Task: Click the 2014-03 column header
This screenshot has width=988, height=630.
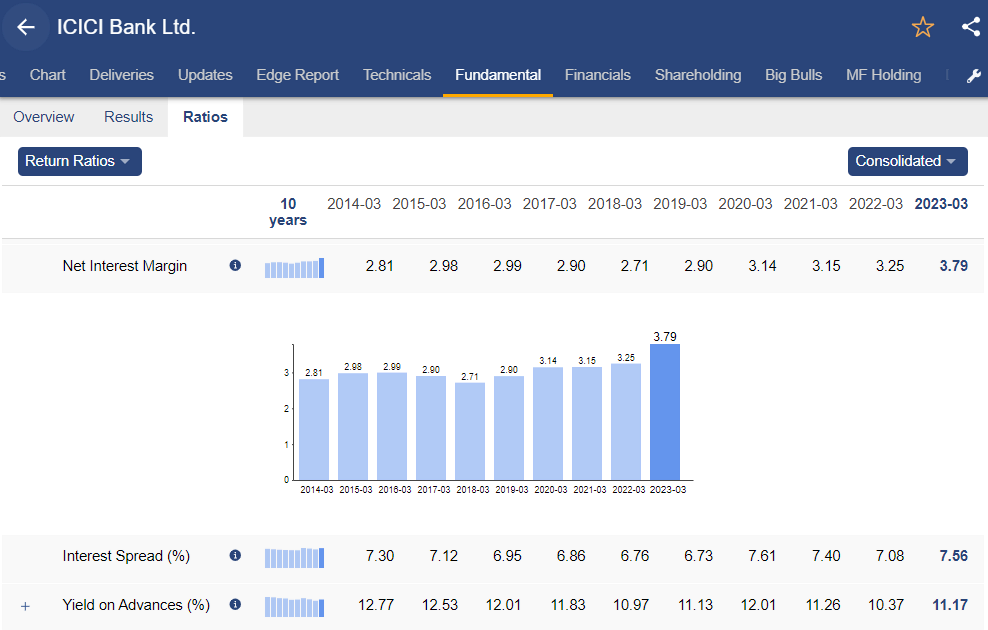Action: tap(354, 204)
